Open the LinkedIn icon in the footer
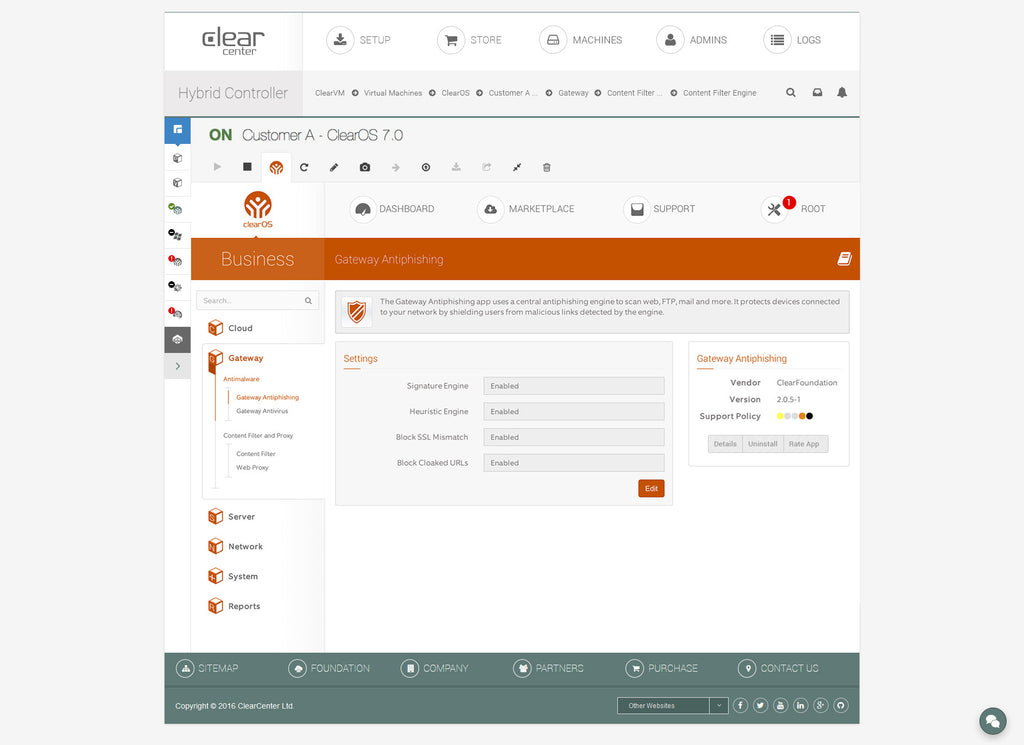 [801, 705]
